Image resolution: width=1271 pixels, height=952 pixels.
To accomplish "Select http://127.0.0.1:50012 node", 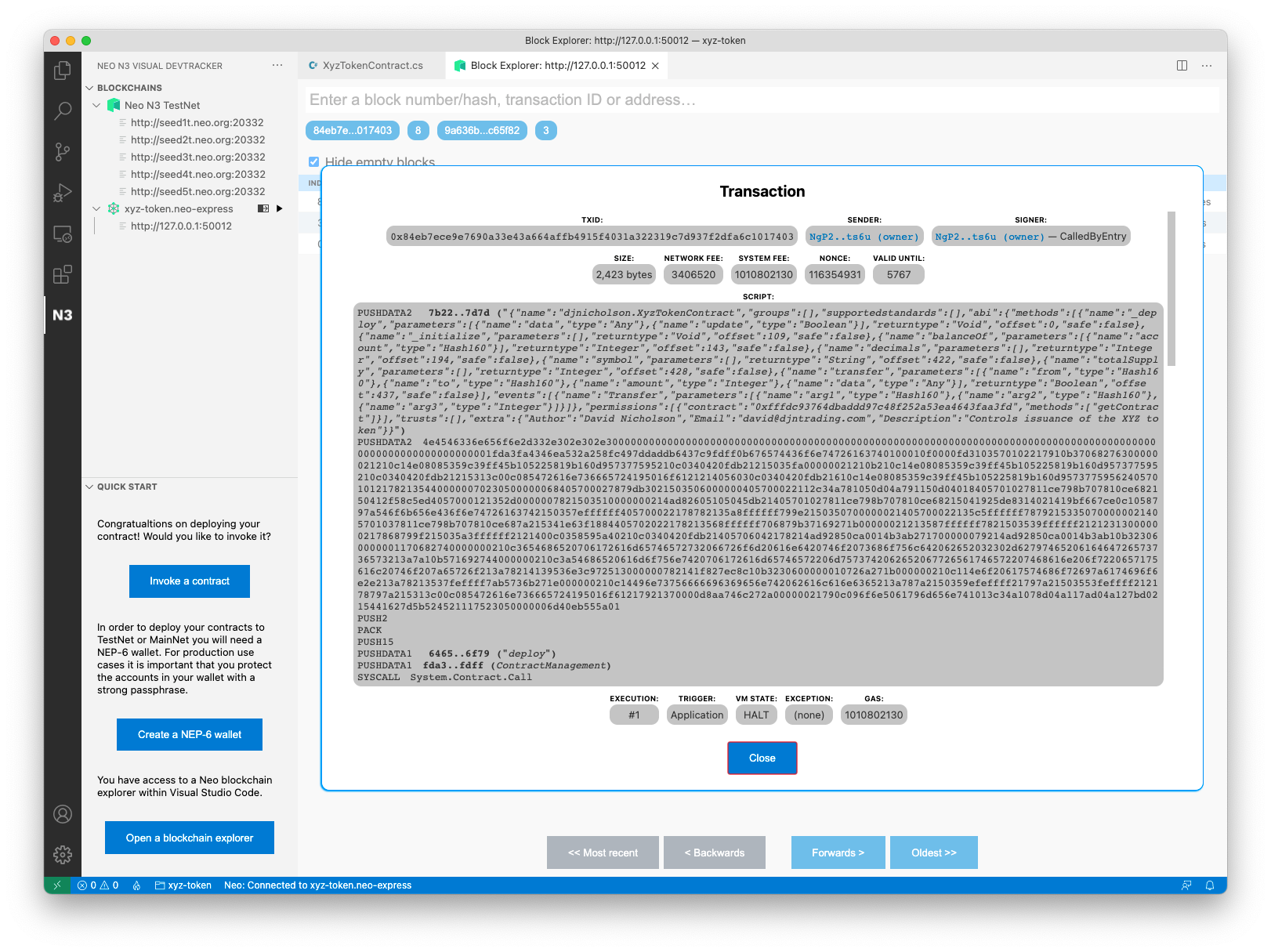I will point(181,226).
